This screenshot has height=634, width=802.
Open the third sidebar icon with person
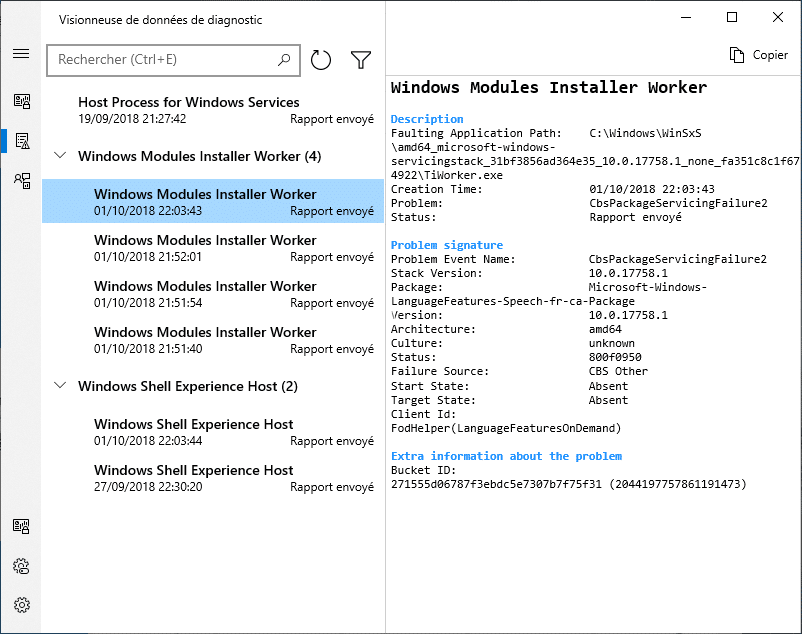point(21,180)
